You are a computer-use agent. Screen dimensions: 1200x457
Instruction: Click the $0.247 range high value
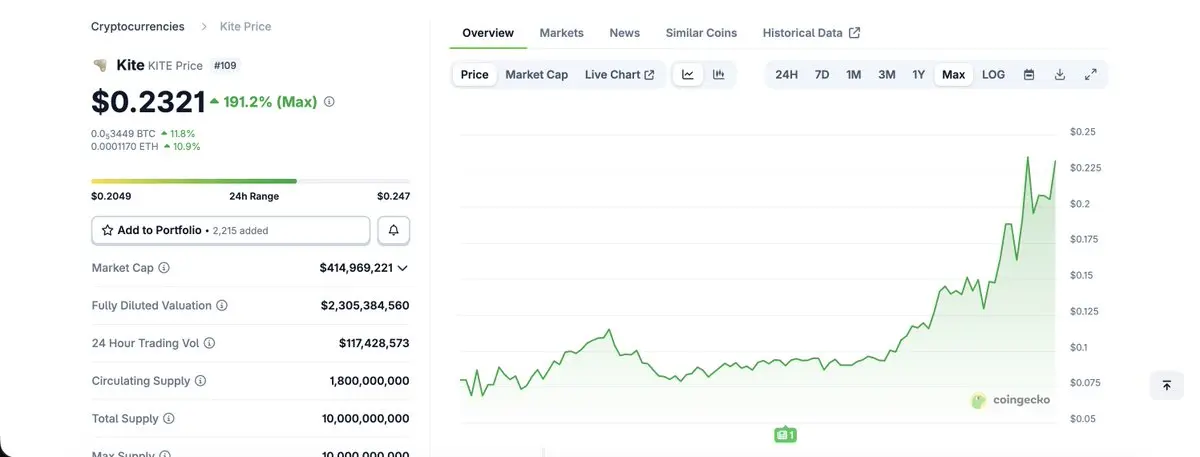coord(393,196)
